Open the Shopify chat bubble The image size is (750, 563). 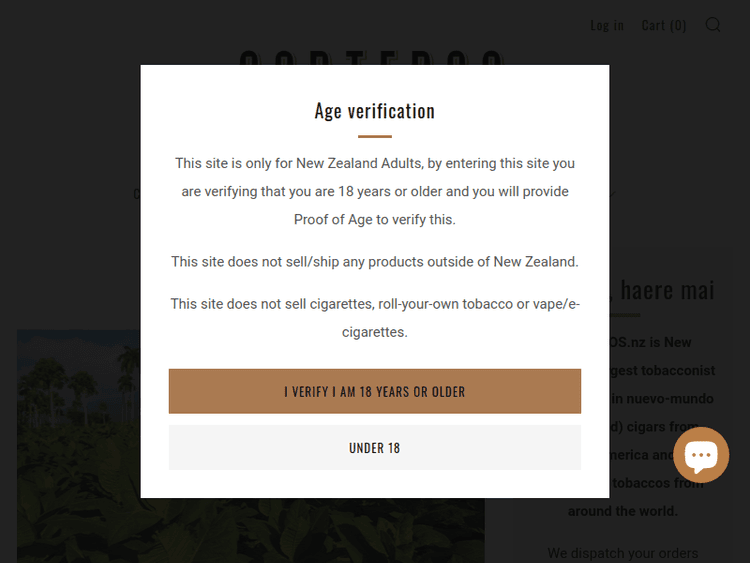coord(701,455)
